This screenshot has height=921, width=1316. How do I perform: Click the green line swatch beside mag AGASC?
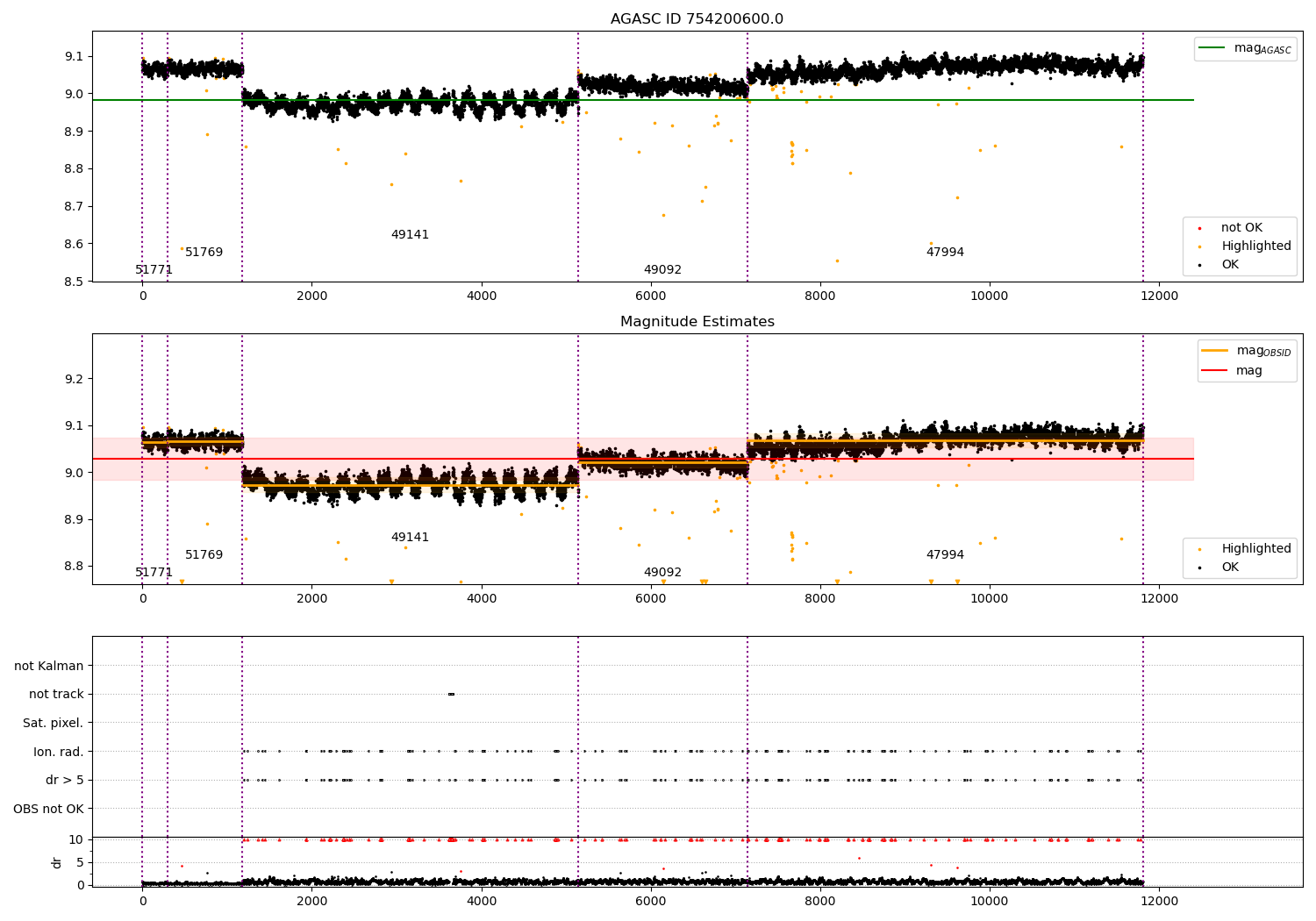pyautogui.click(x=1212, y=48)
